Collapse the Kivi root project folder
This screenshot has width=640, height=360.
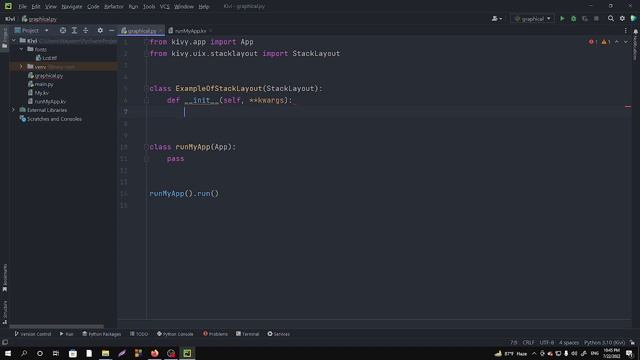point(14,41)
